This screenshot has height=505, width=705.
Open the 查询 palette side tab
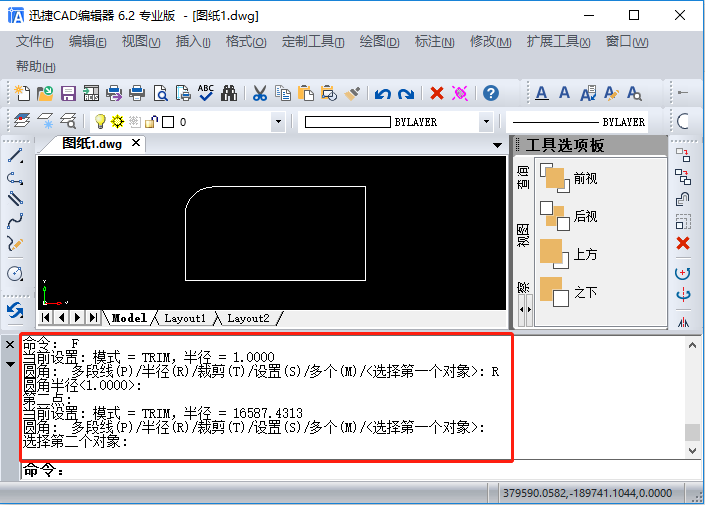[x=523, y=177]
